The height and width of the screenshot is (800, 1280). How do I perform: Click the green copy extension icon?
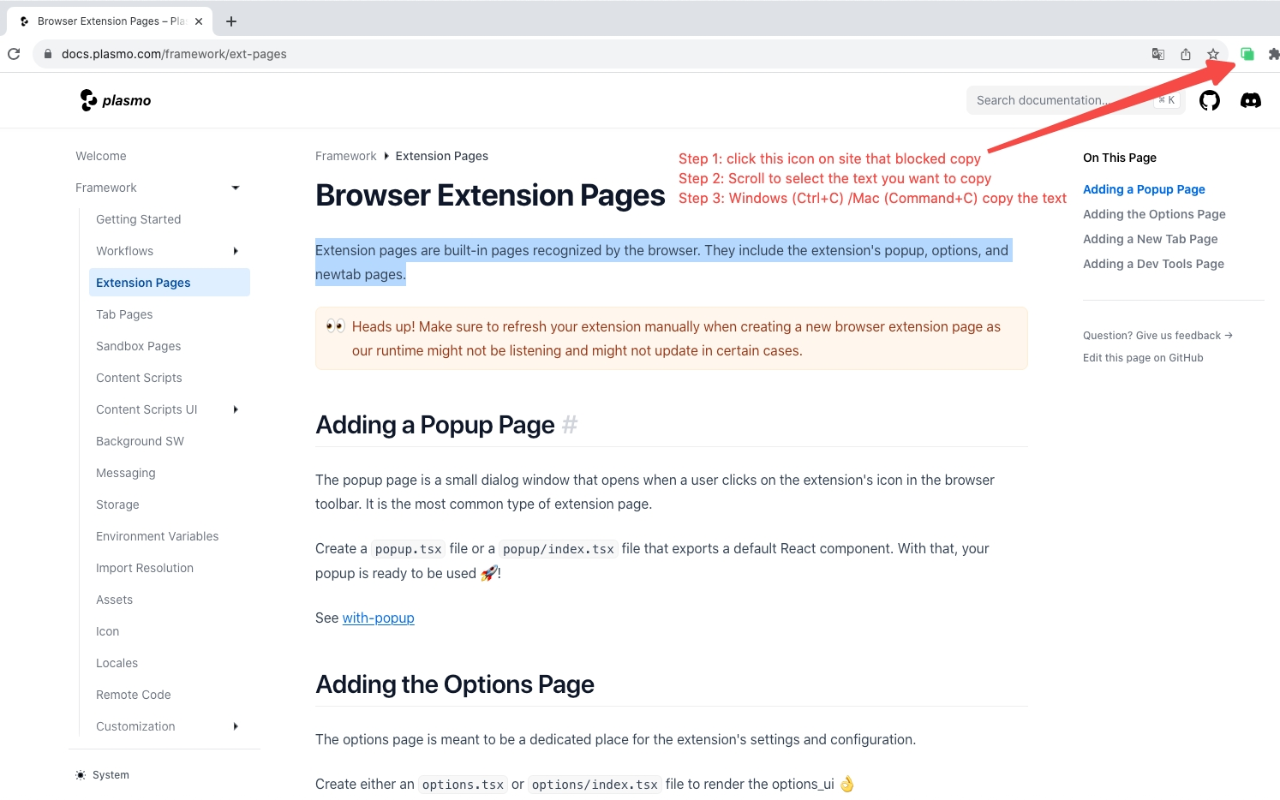point(1247,54)
